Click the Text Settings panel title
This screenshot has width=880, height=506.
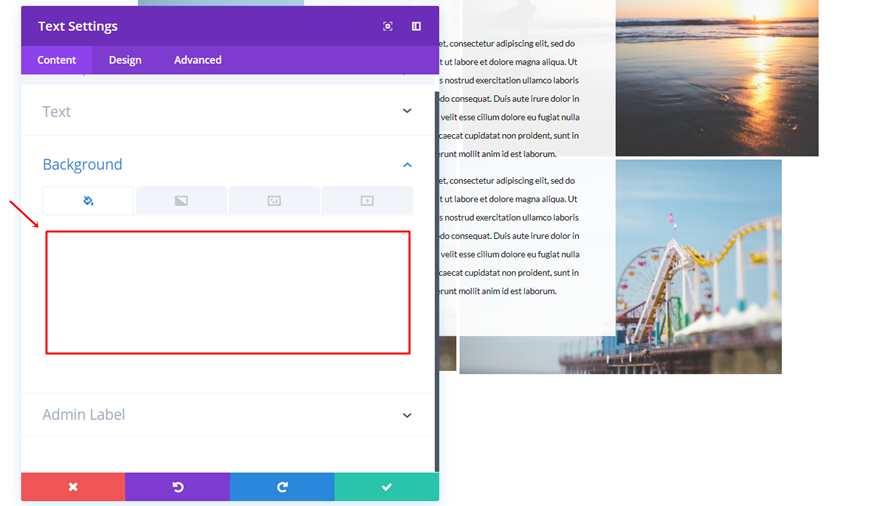[x=78, y=26]
